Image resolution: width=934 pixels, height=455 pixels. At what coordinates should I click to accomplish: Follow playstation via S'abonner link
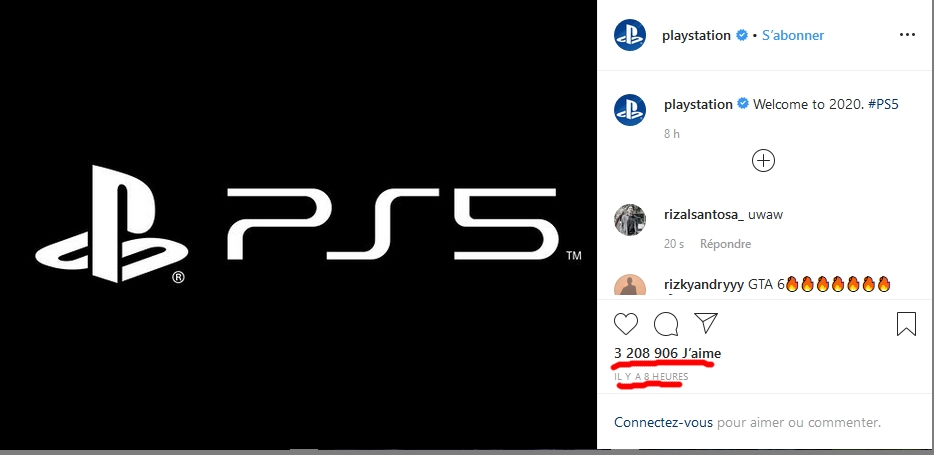pyautogui.click(x=793, y=36)
